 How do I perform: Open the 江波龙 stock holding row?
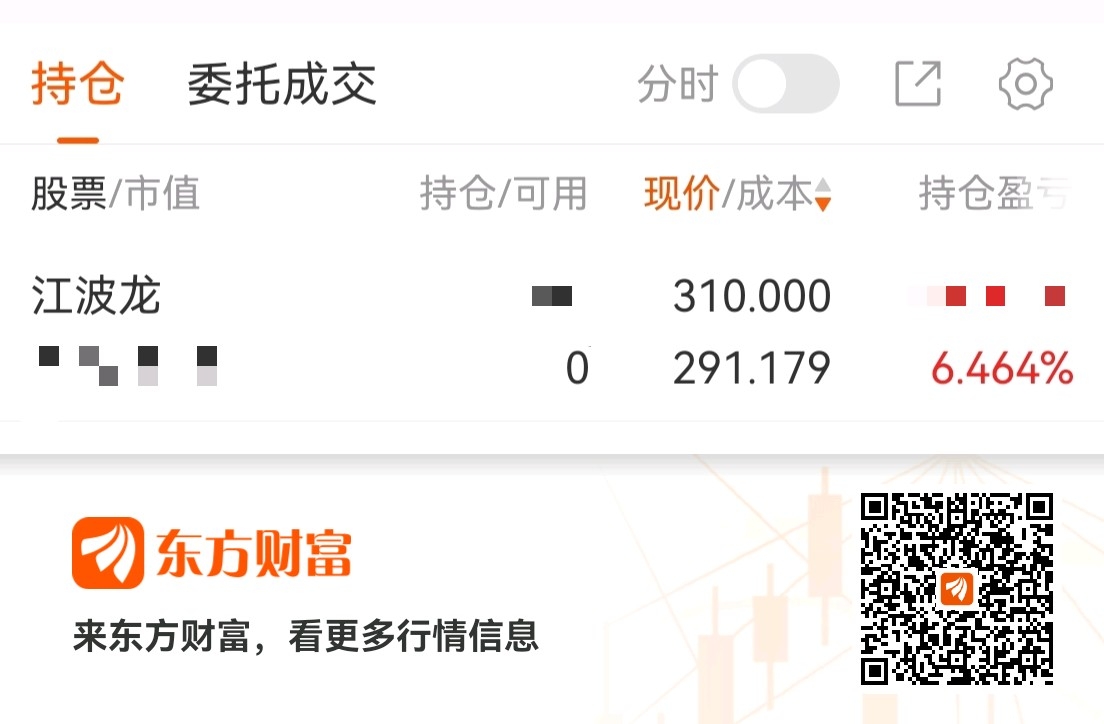click(552, 331)
